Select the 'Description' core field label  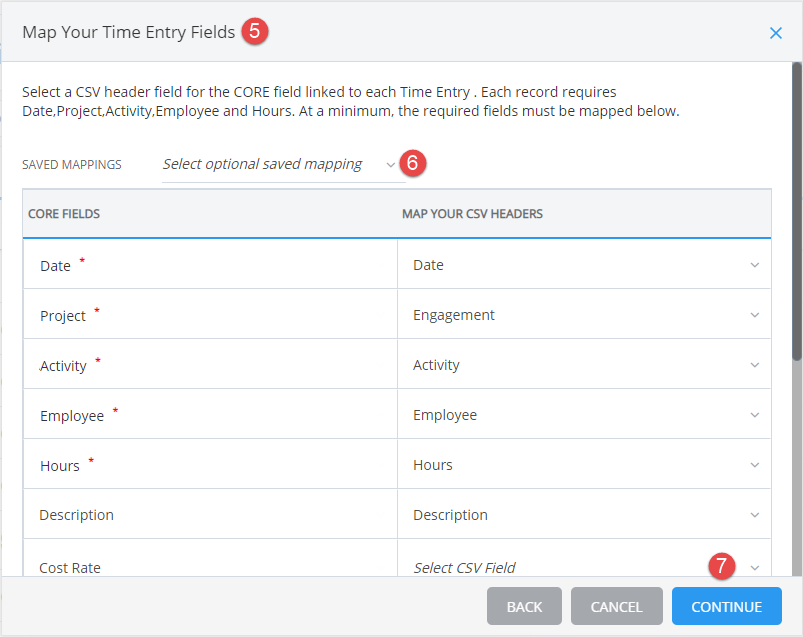(76, 515)
